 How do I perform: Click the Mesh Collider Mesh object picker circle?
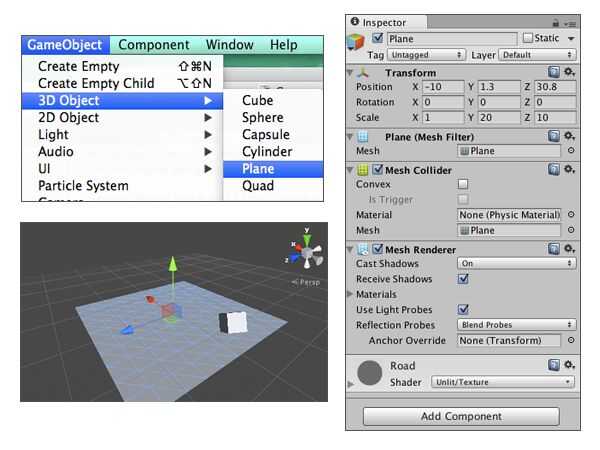(x=571, y=230)
